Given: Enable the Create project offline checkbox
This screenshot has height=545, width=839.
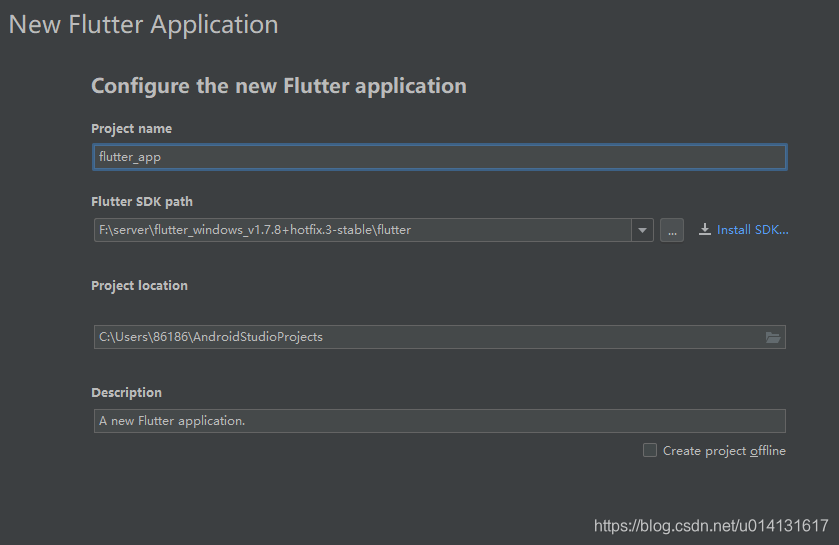Looking at the screenshot, I should pyautogui.click(x=650, y=450).
